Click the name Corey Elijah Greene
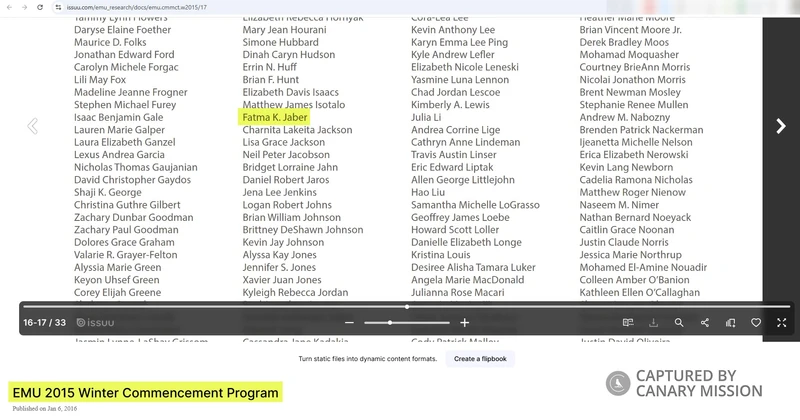 click(117, 293)
